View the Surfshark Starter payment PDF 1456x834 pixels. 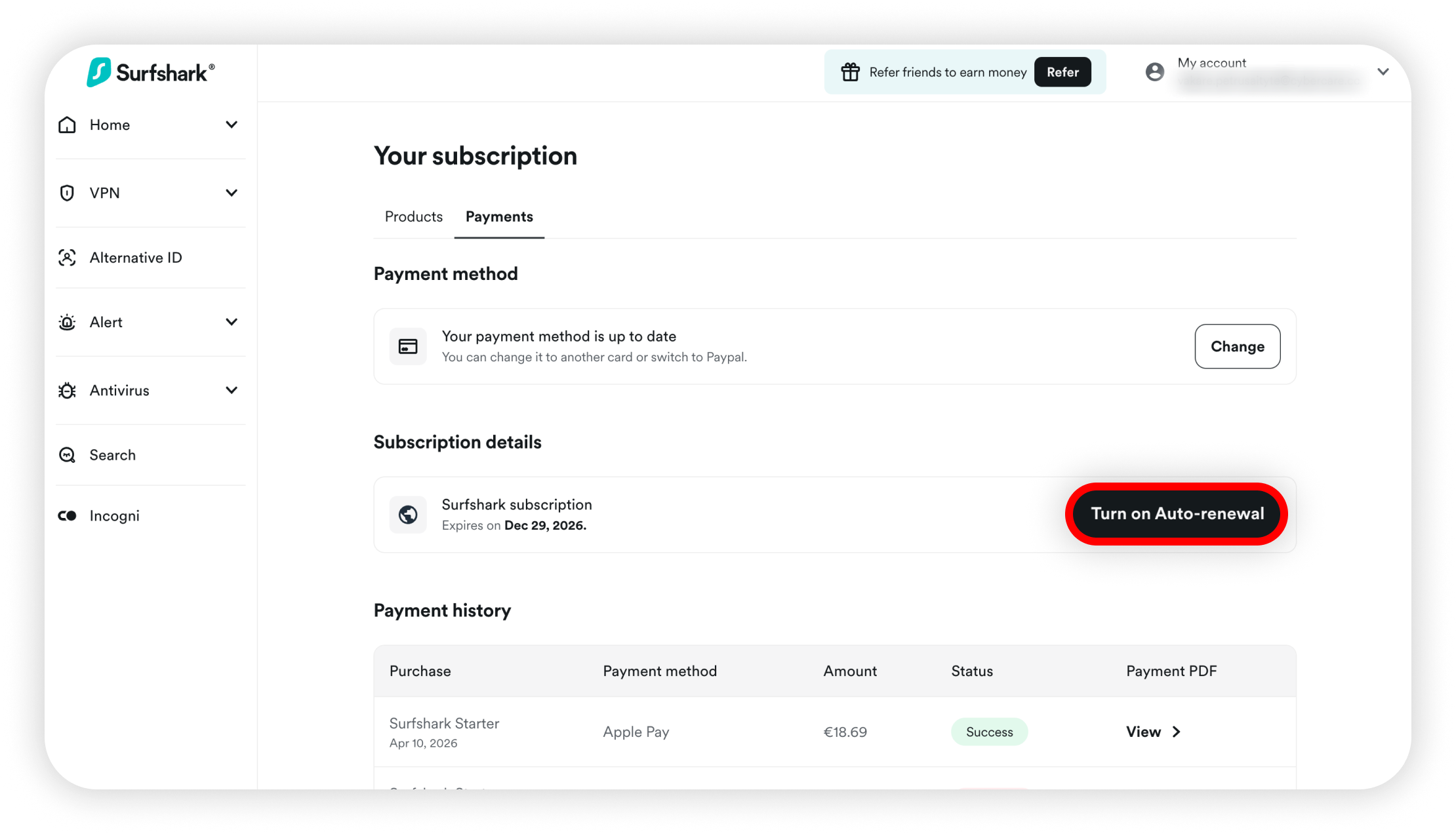[x=1153, y=732]
